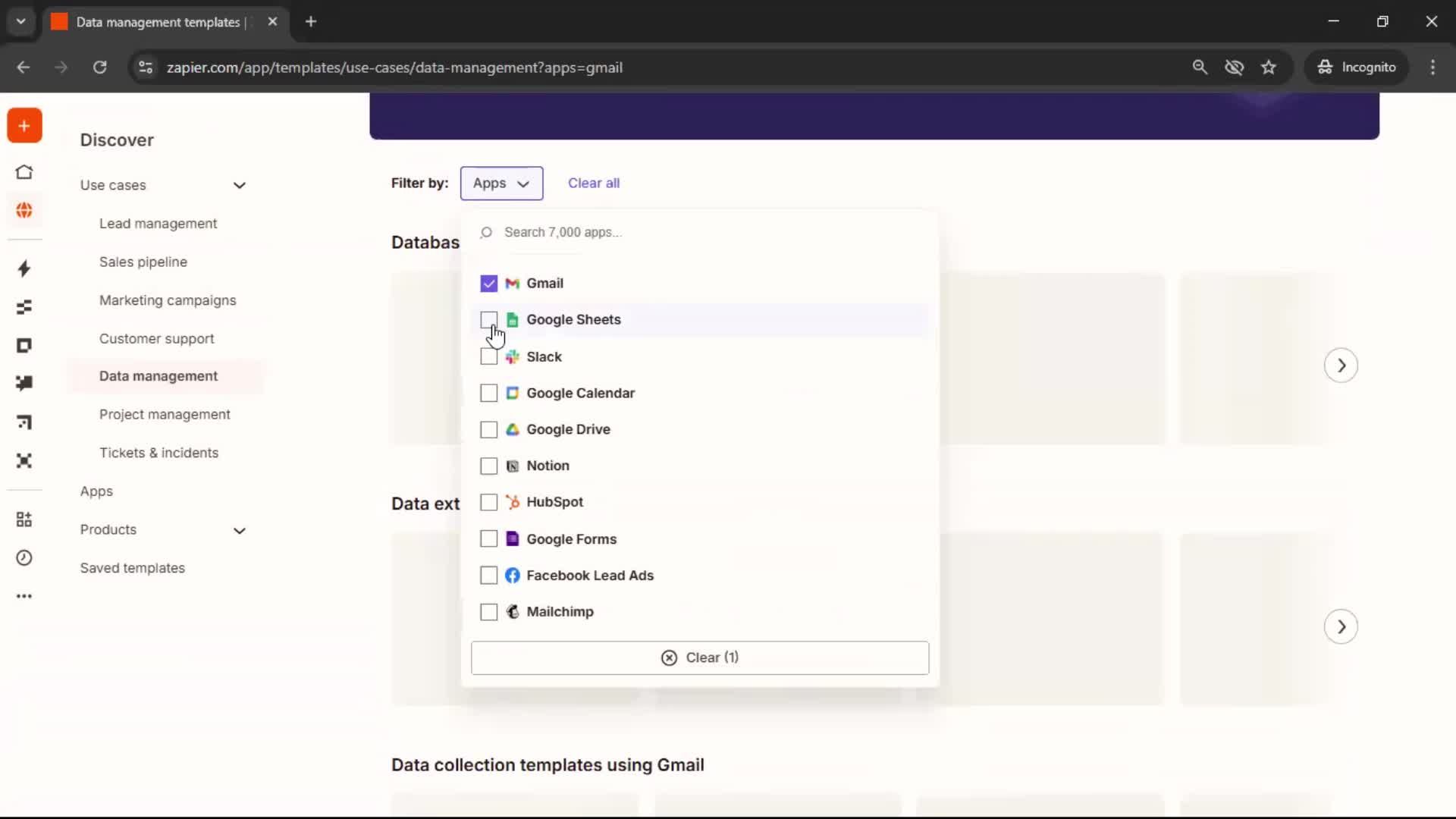The width and height of the screenshot is (1456, 819).
Task: Open Lead management use case
Action: pos(158,224)
